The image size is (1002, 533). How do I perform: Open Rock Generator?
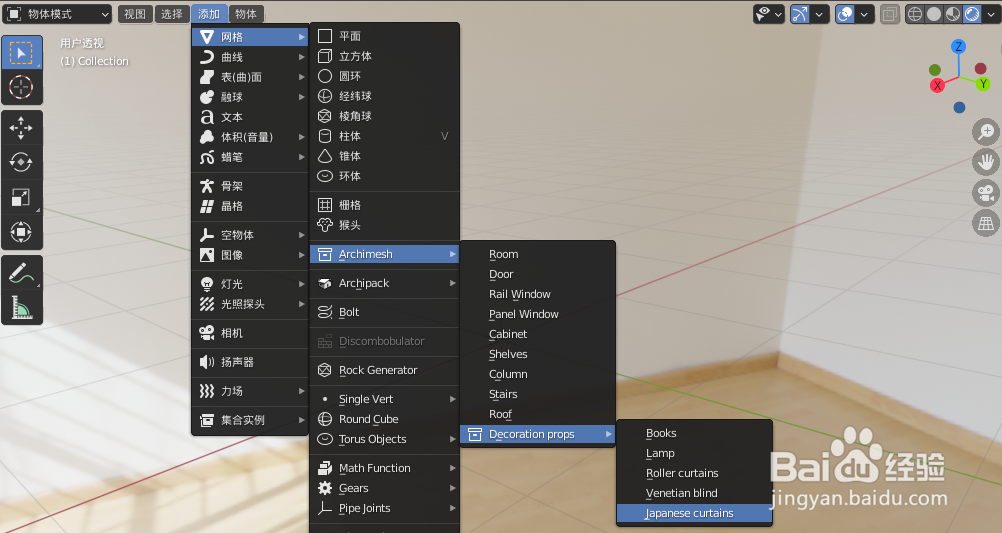[385, 370]
